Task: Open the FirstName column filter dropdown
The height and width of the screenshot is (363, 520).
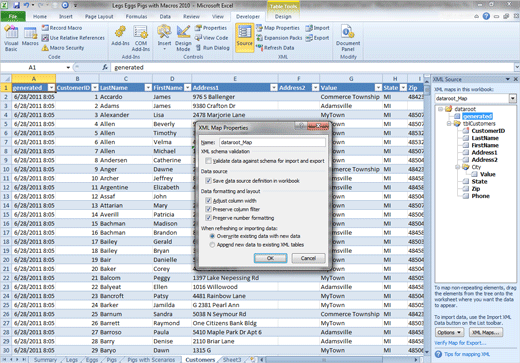Action: [188, 88]
